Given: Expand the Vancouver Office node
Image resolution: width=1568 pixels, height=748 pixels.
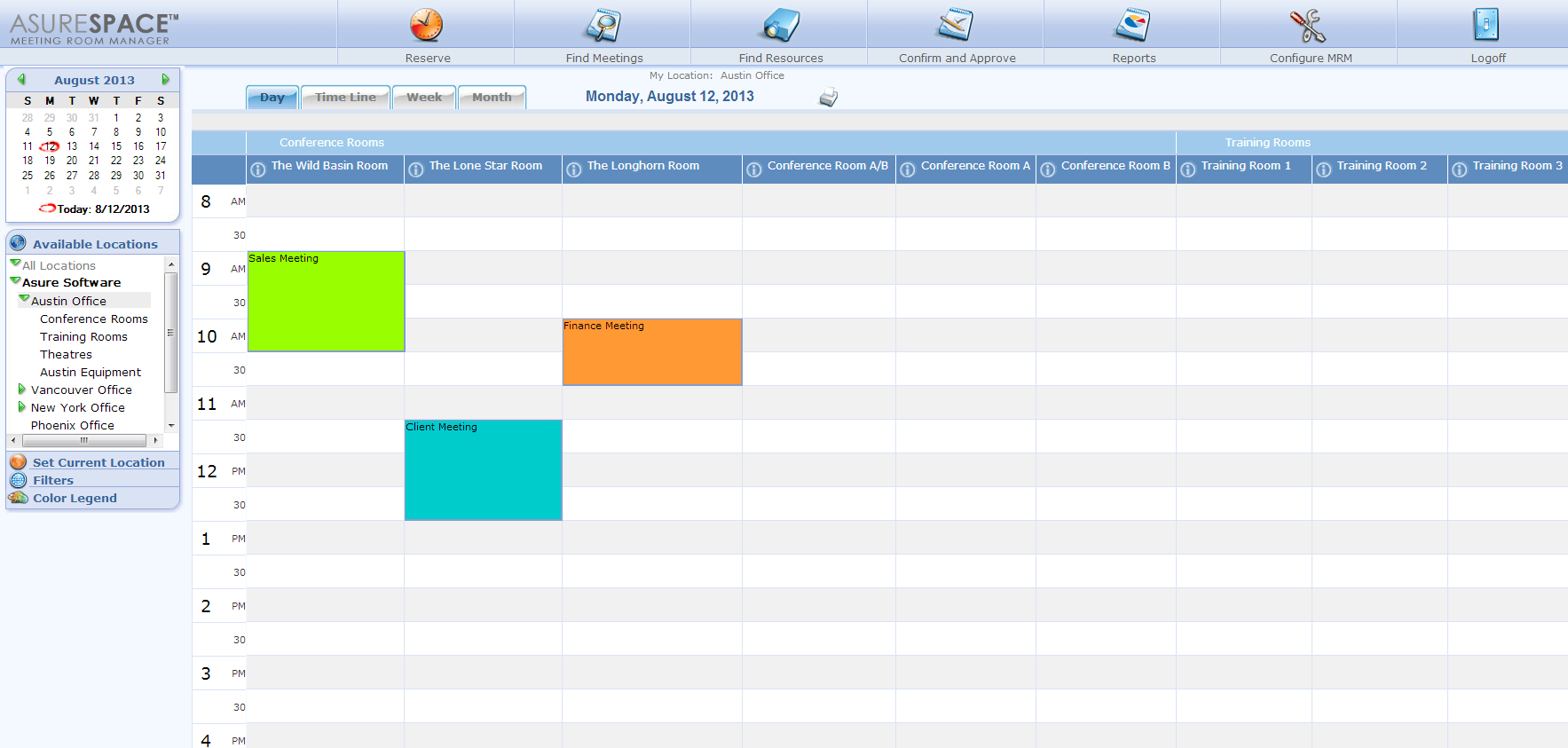Looking at the screenshot, I should (x=22, y=390).
